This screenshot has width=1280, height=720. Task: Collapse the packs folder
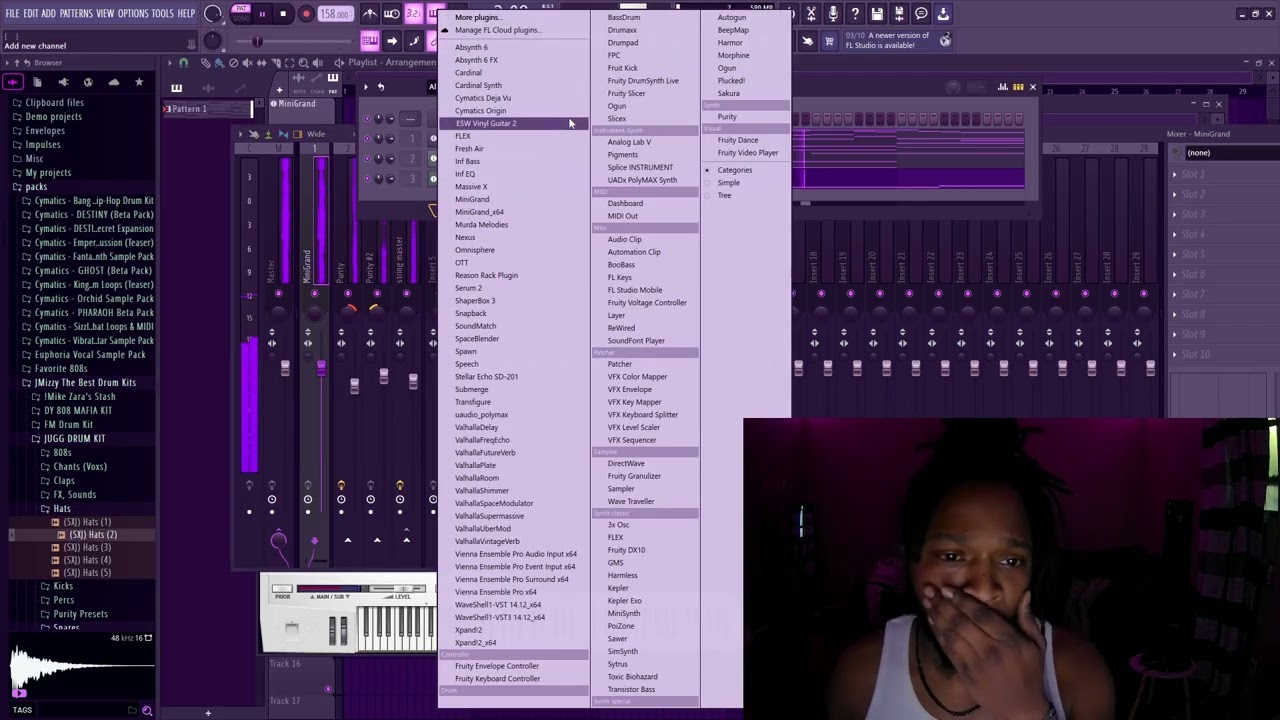point(30,187)
